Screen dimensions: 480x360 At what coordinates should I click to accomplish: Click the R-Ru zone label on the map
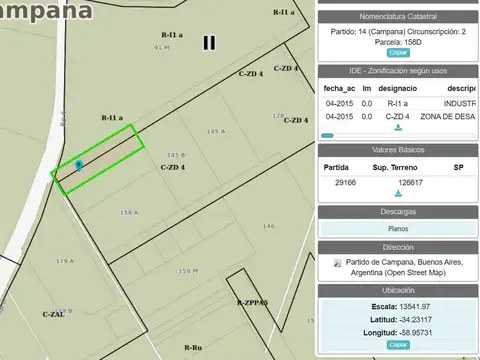coord(193,348)
